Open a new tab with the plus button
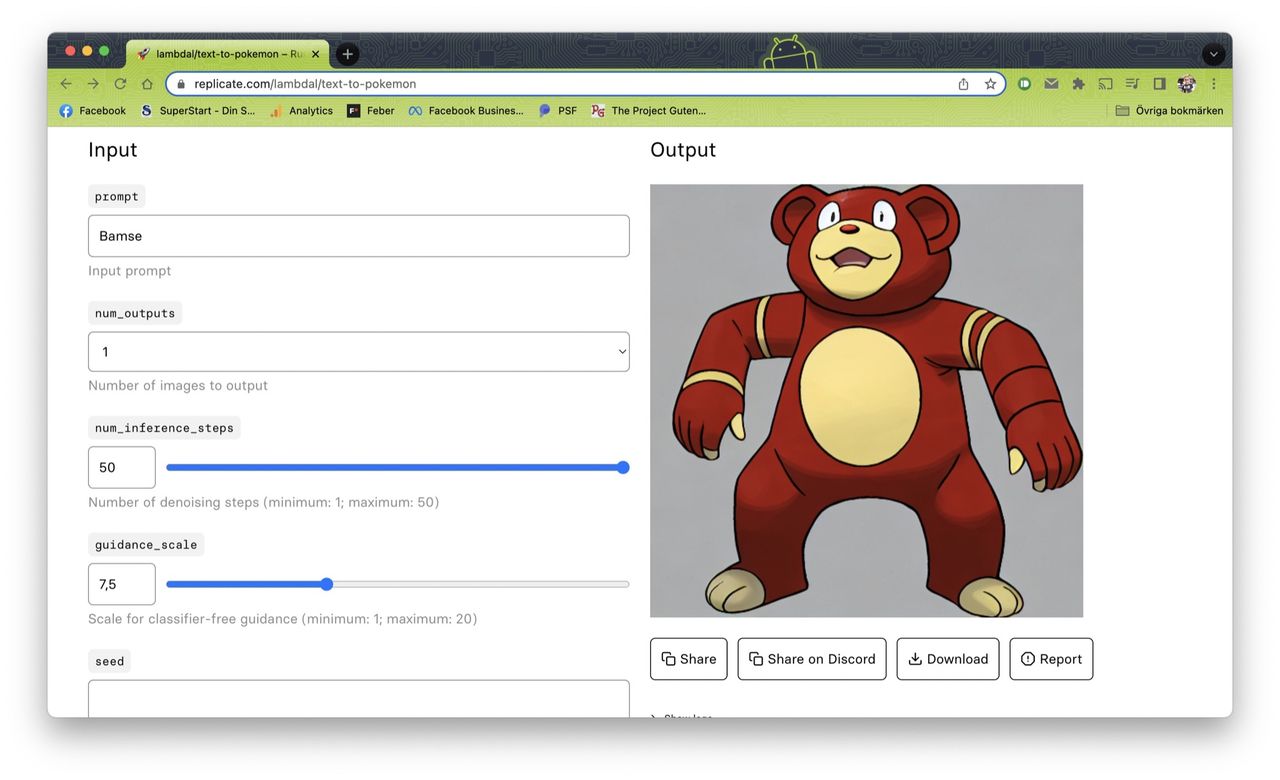The width and height of the screenshot is (1280, 780). click(x=347, y=54)
